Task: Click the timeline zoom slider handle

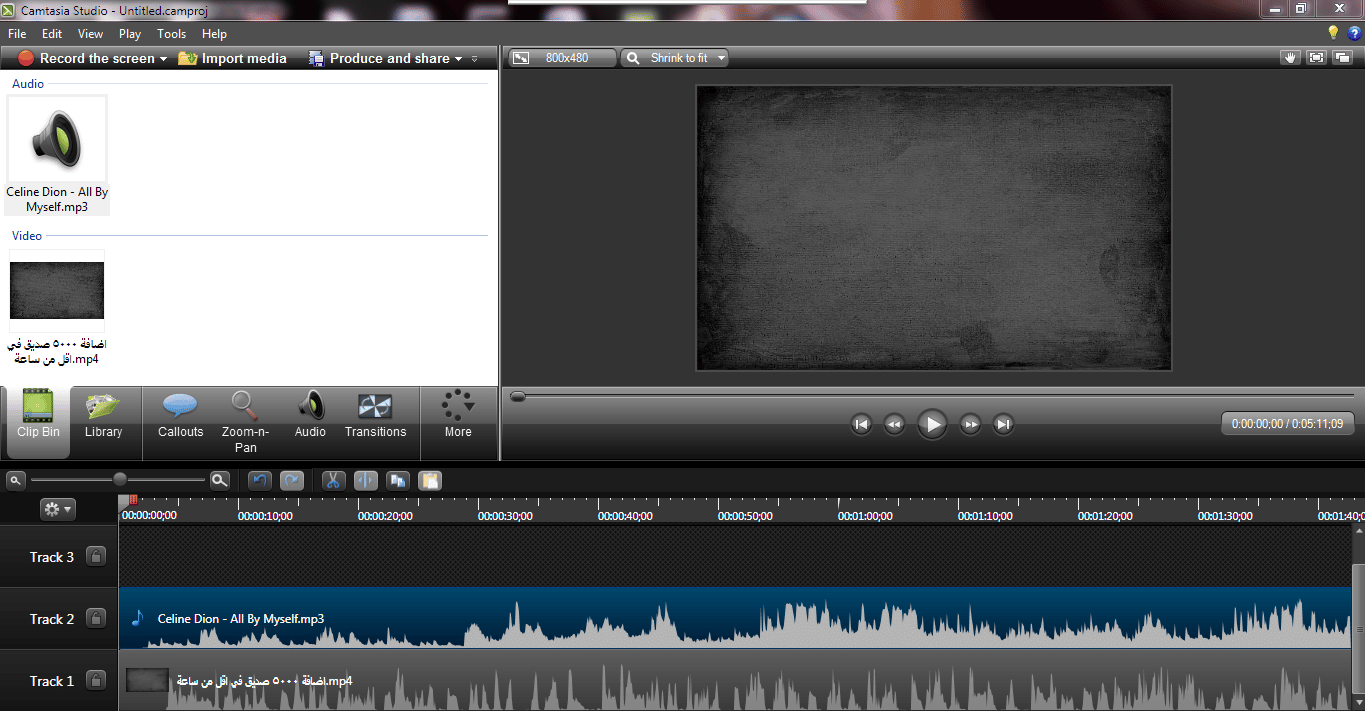Action: pyautogui.click(x=121, y=479)
